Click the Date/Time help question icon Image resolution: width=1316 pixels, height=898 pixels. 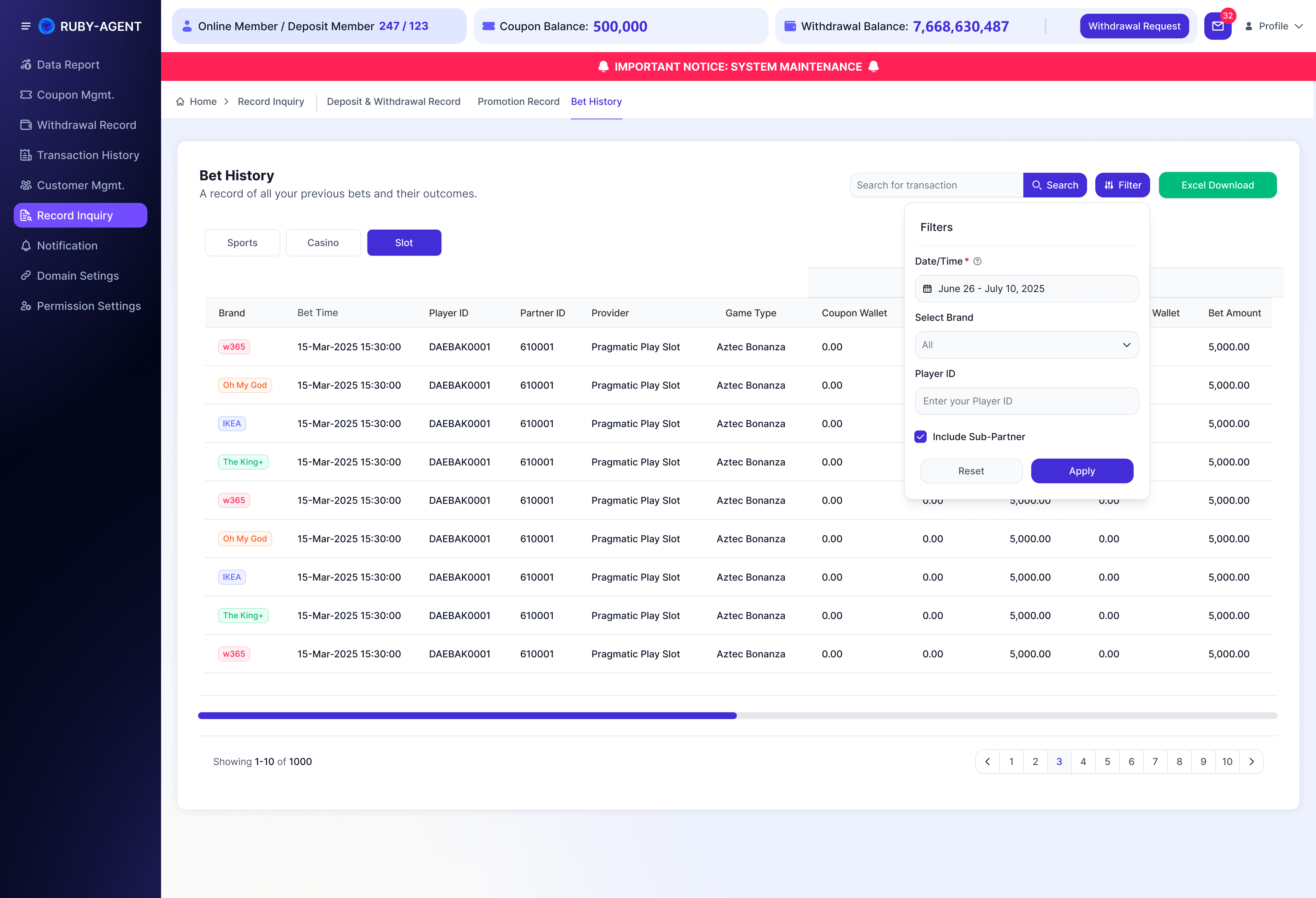click(x=977, y=261)
